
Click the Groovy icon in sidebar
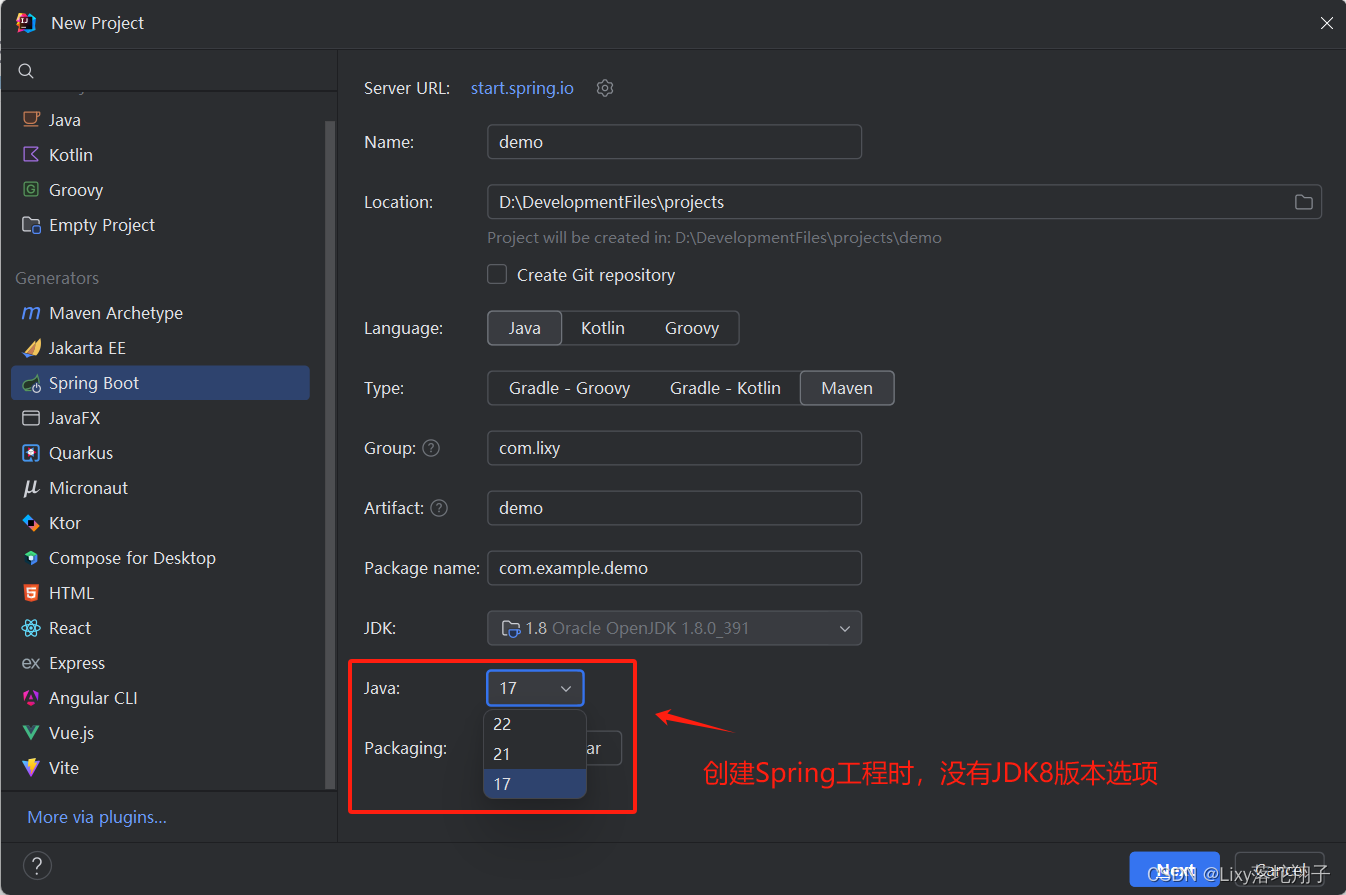(x=31, y=190)
